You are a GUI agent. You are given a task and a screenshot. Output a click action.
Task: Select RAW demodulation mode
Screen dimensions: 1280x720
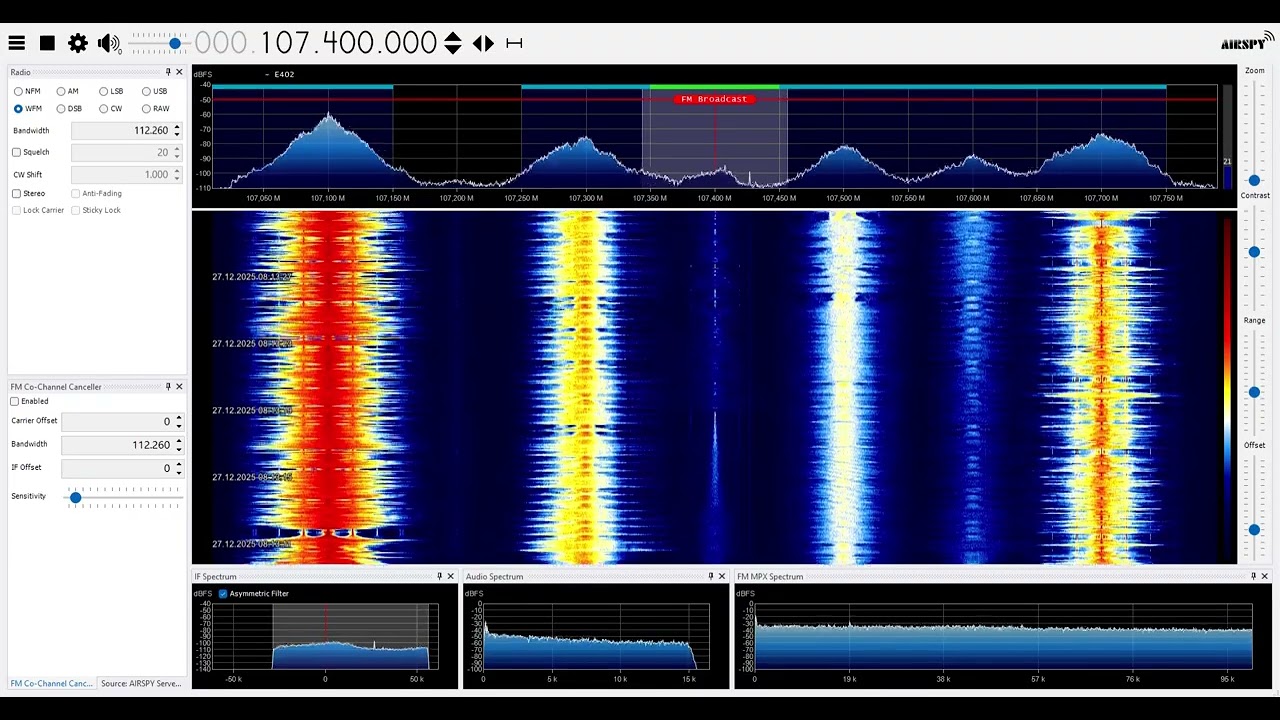pos(155,108)
